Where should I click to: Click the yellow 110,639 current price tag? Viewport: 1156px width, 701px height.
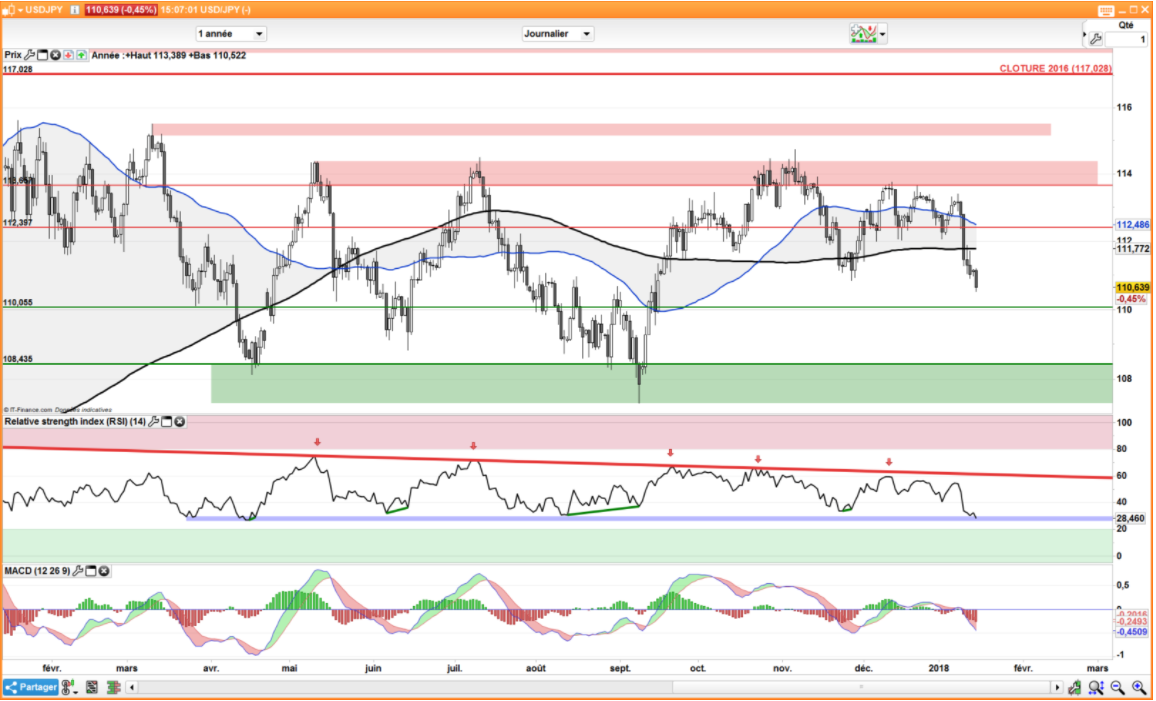(1132, 287)
